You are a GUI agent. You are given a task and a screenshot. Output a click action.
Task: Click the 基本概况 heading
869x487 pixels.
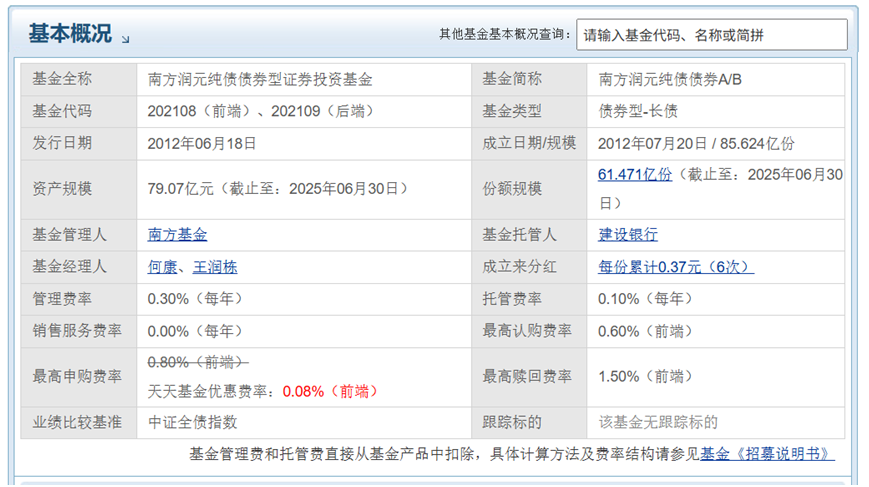pos(70,34)
